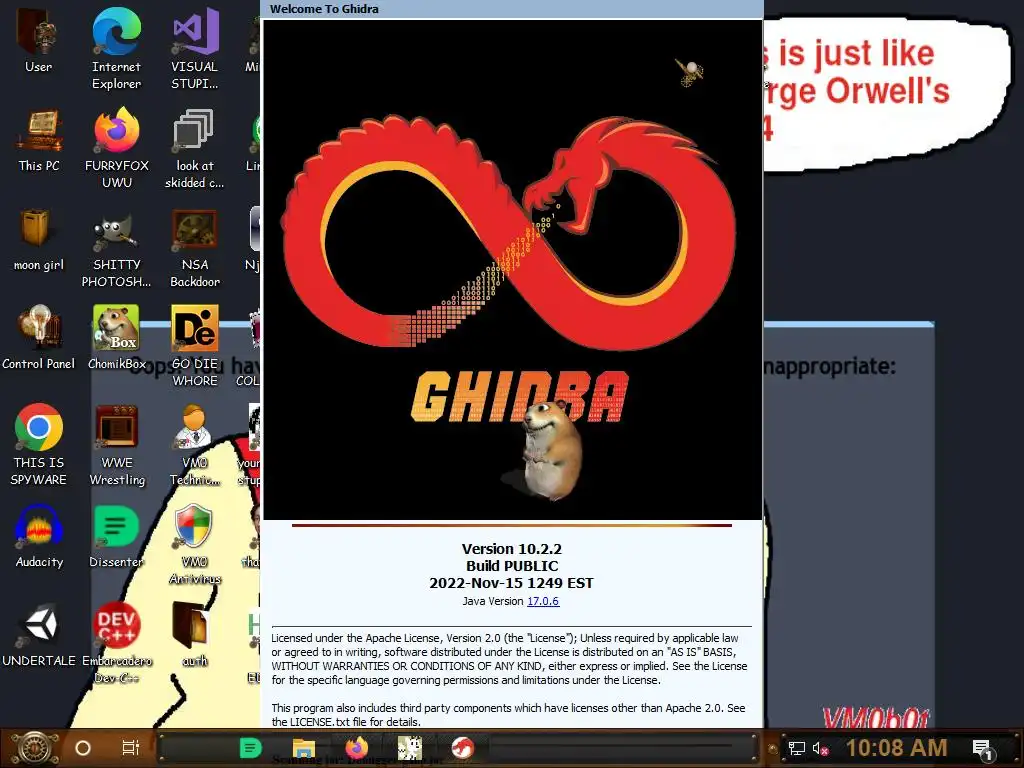Screen dimensions: 1024x768
Task: Open the pixel character app in taskbar
Action: 410,748
